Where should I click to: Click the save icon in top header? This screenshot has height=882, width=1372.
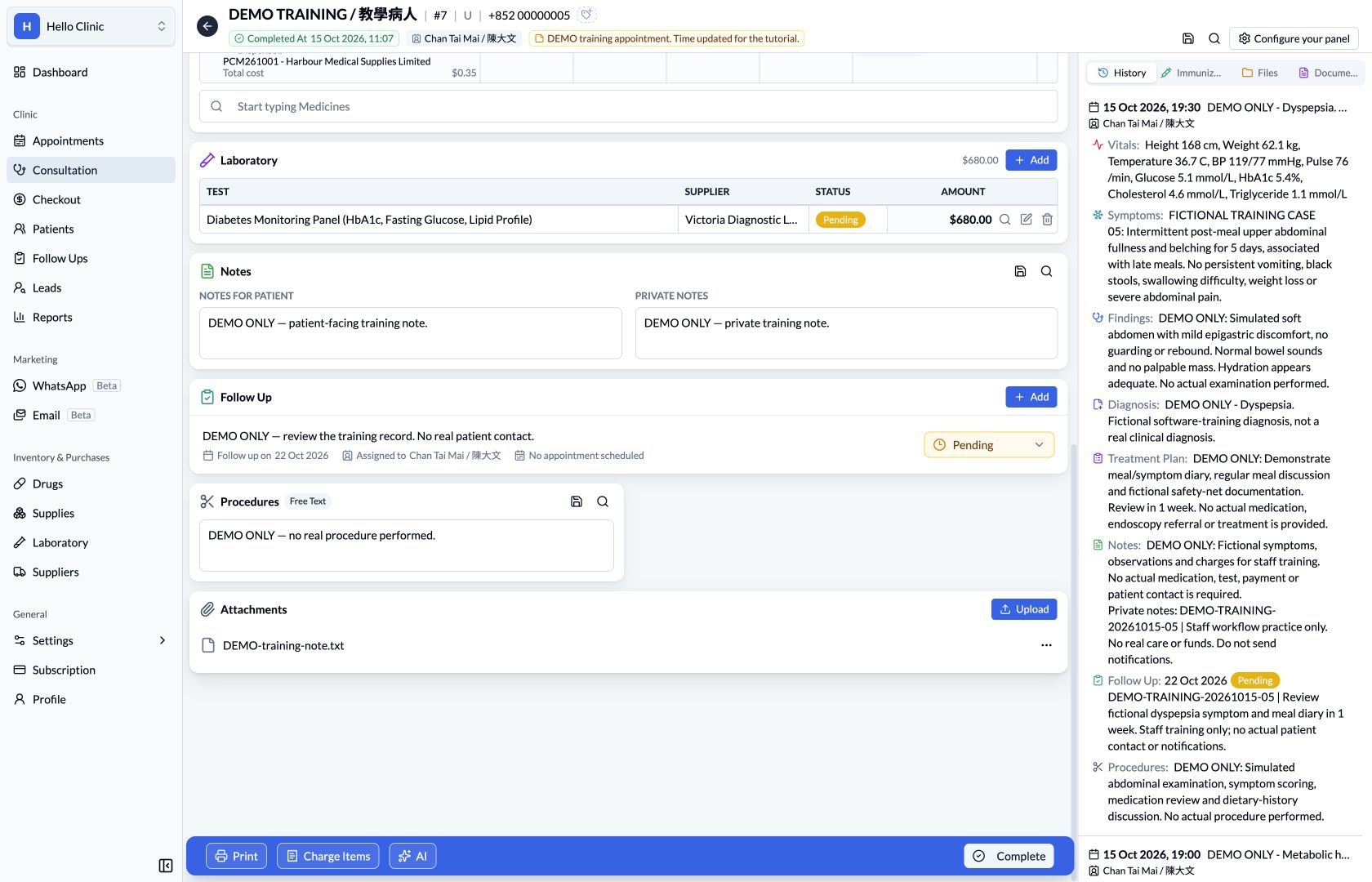point(1188,38)
